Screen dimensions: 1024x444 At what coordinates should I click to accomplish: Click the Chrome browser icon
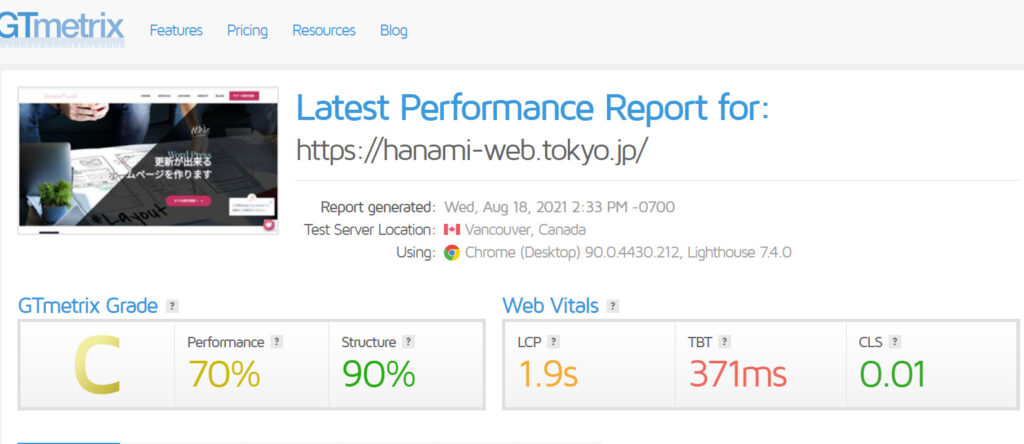[x=452, y=253]
